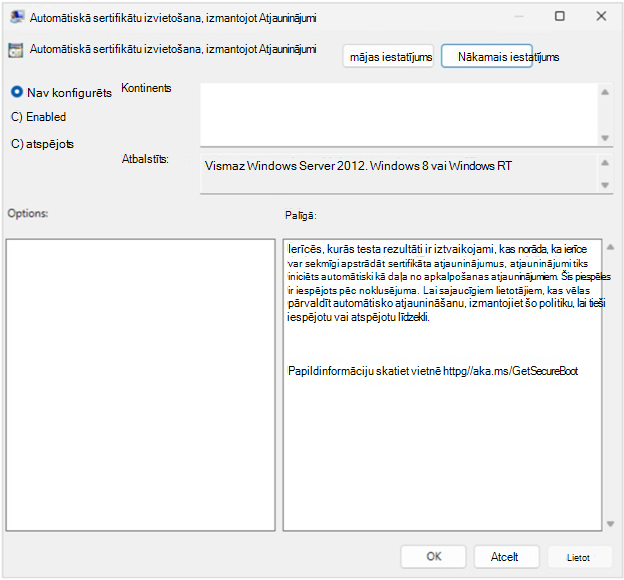Screen dimensions: 624x580
Task: Click the Vismaz Windows Server 2012 text
Action: (358, 166)
